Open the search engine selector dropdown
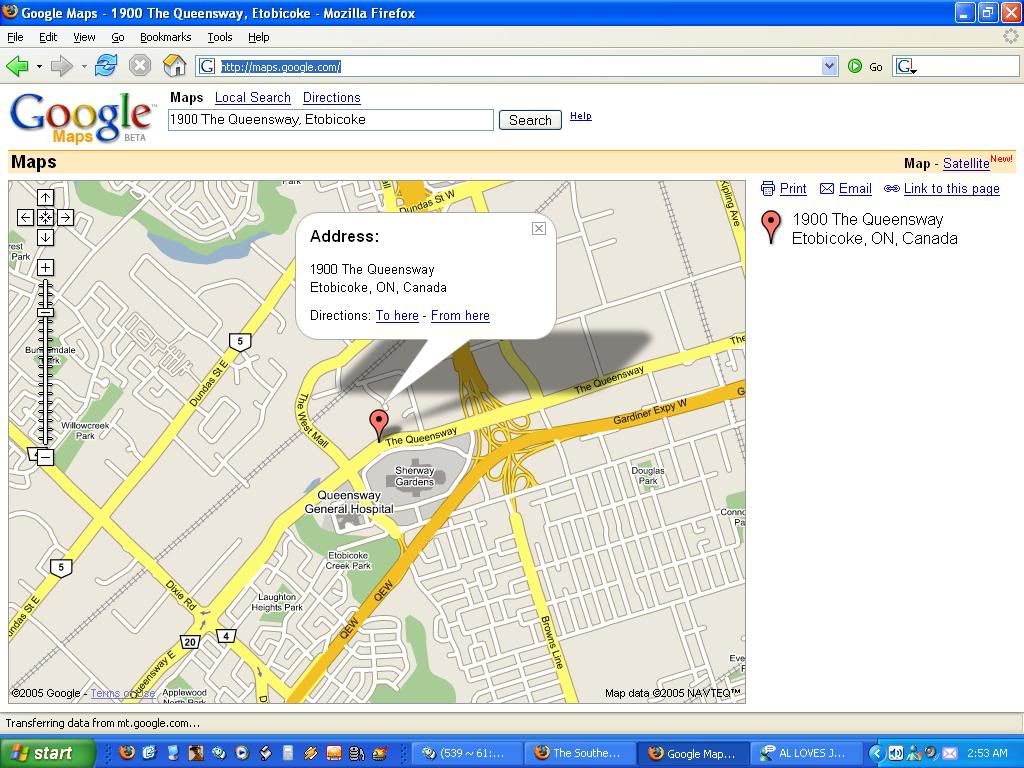Image resolution: width=1024 pixels, height=768 pixels. coord(906,66)
